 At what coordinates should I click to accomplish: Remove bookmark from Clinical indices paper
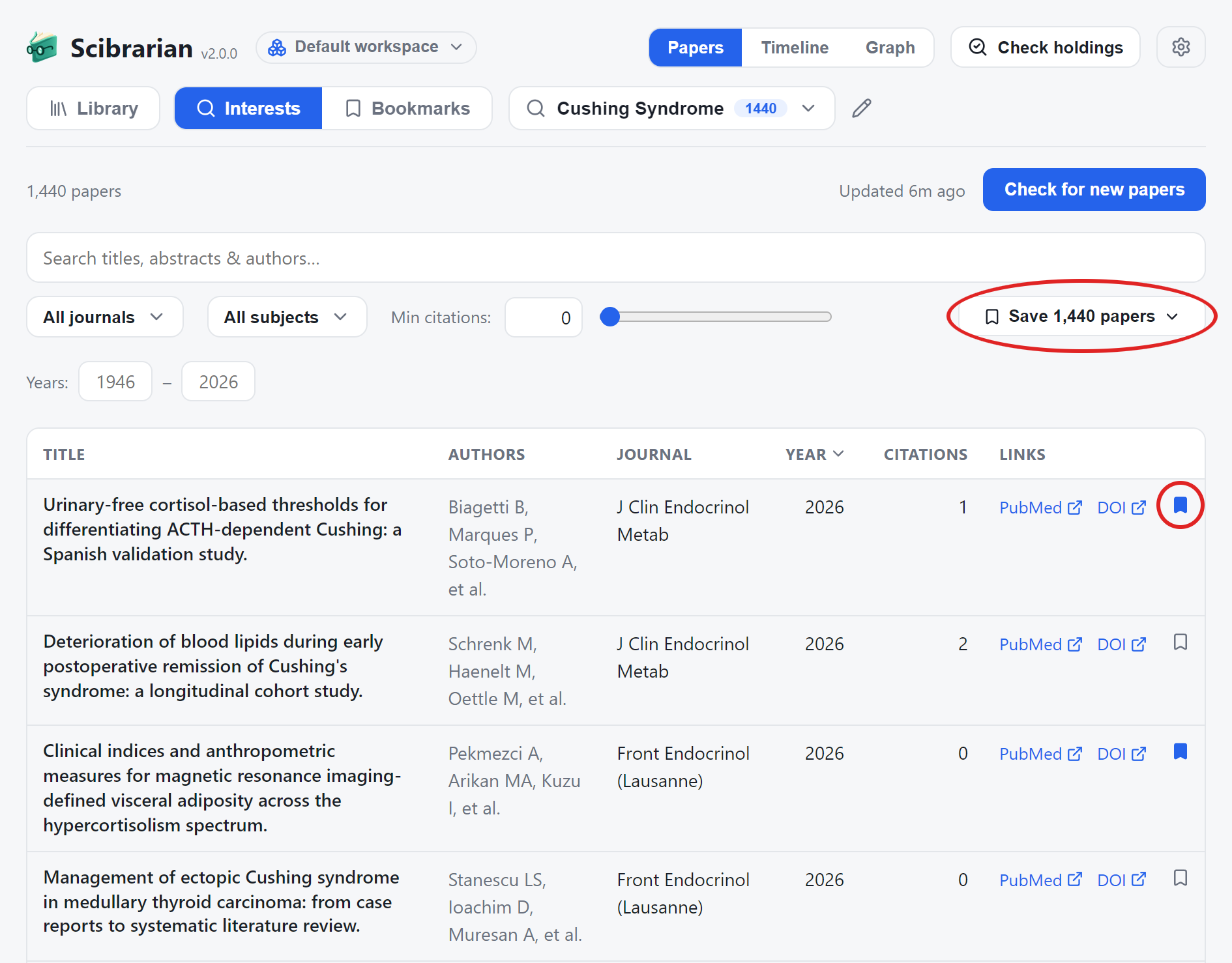(x=1180, y=751)
